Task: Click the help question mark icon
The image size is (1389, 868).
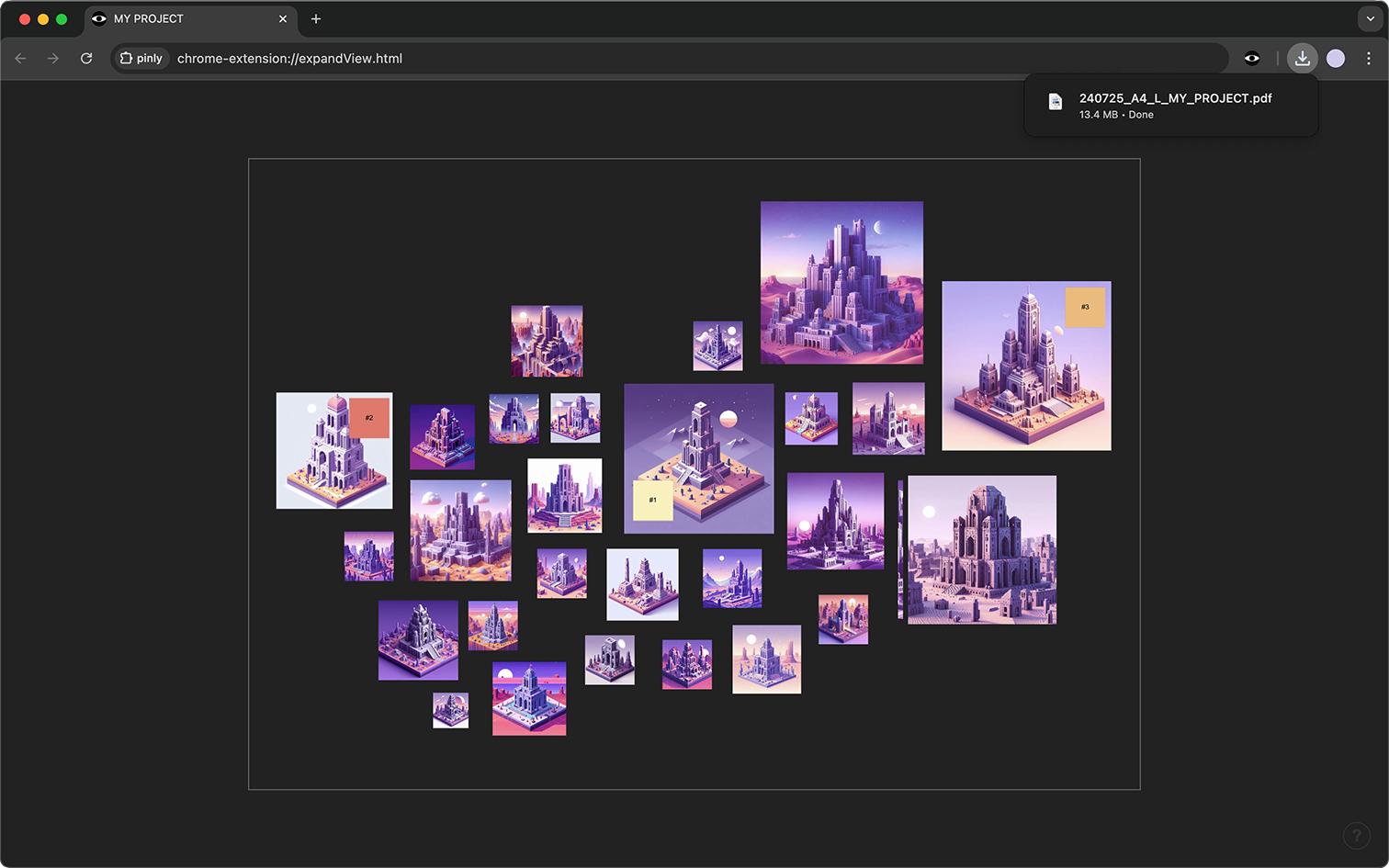Action: (1356, 835)
